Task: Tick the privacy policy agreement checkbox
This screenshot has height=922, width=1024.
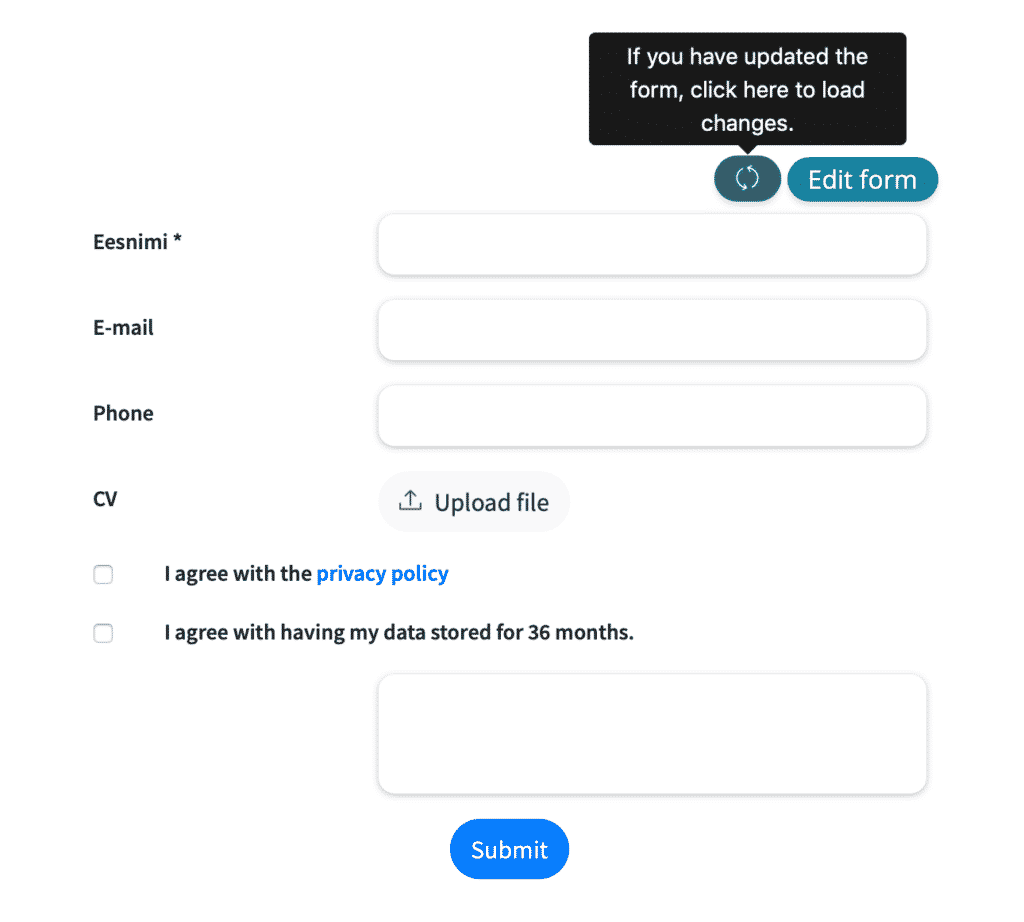Action: click(103, 575)
